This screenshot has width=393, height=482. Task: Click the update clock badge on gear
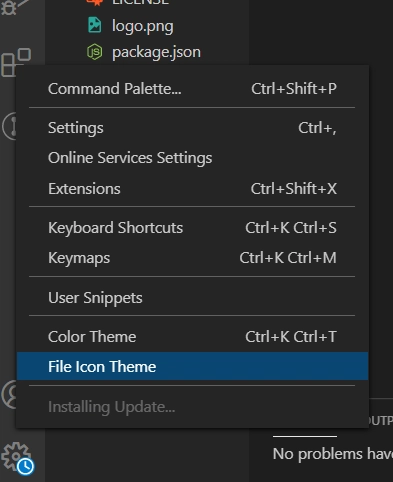click(x=25, y=466)
